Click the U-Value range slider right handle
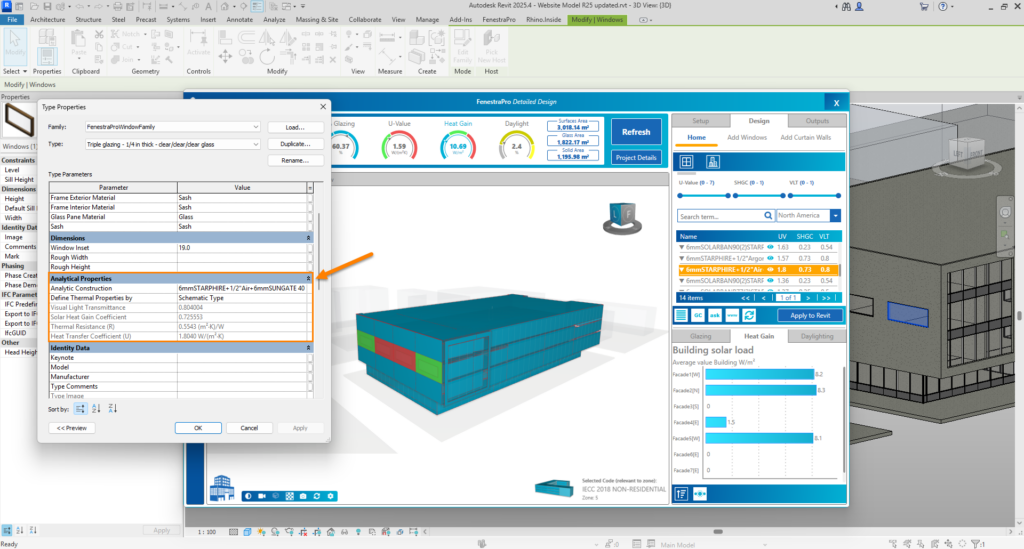 728,195
